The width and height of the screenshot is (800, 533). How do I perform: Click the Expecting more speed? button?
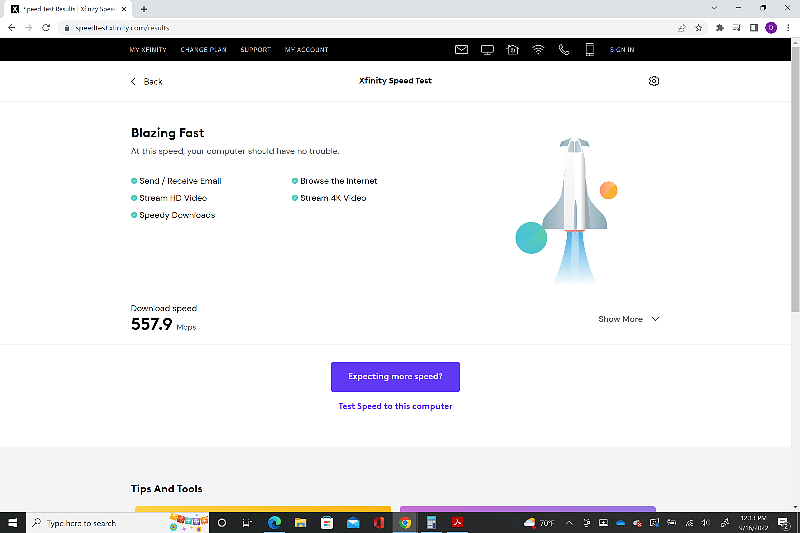(x=395, y=377)
